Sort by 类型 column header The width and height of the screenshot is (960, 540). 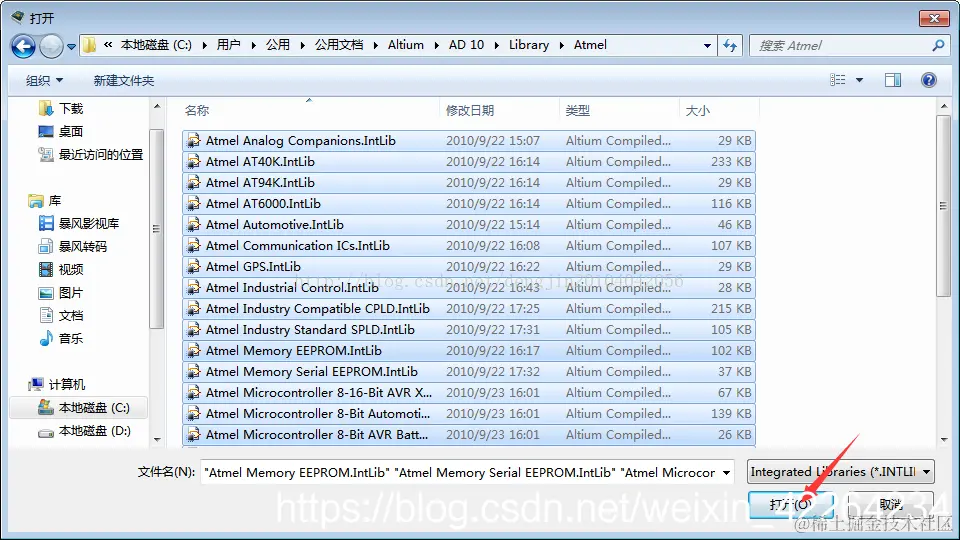tap(577, 110)
